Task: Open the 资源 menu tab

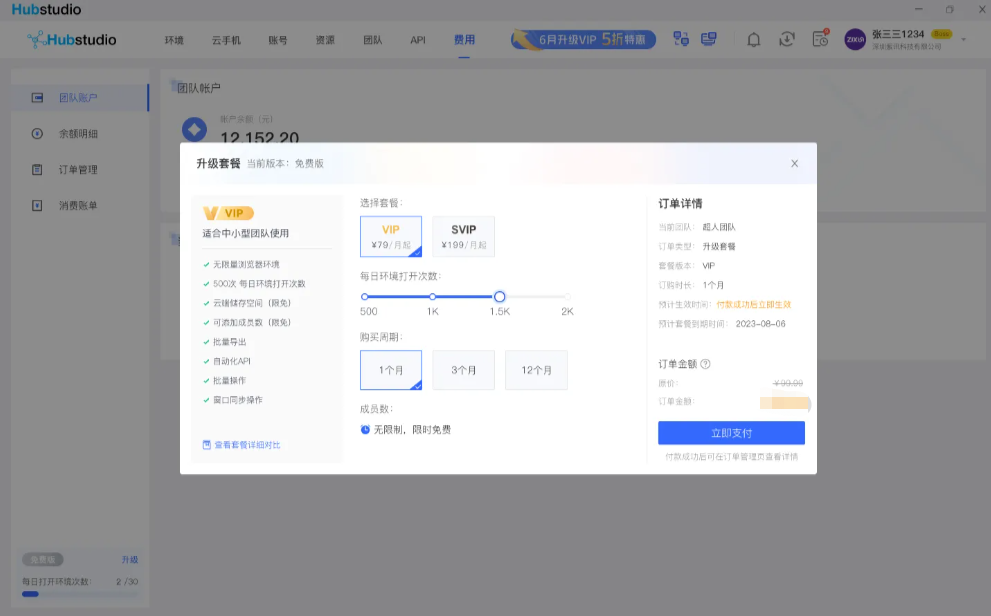Action: 325,40
